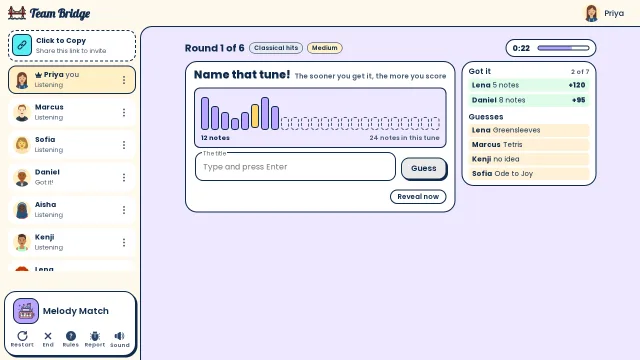Click the 24 notes in this tune label

click(x=404, y=138)
